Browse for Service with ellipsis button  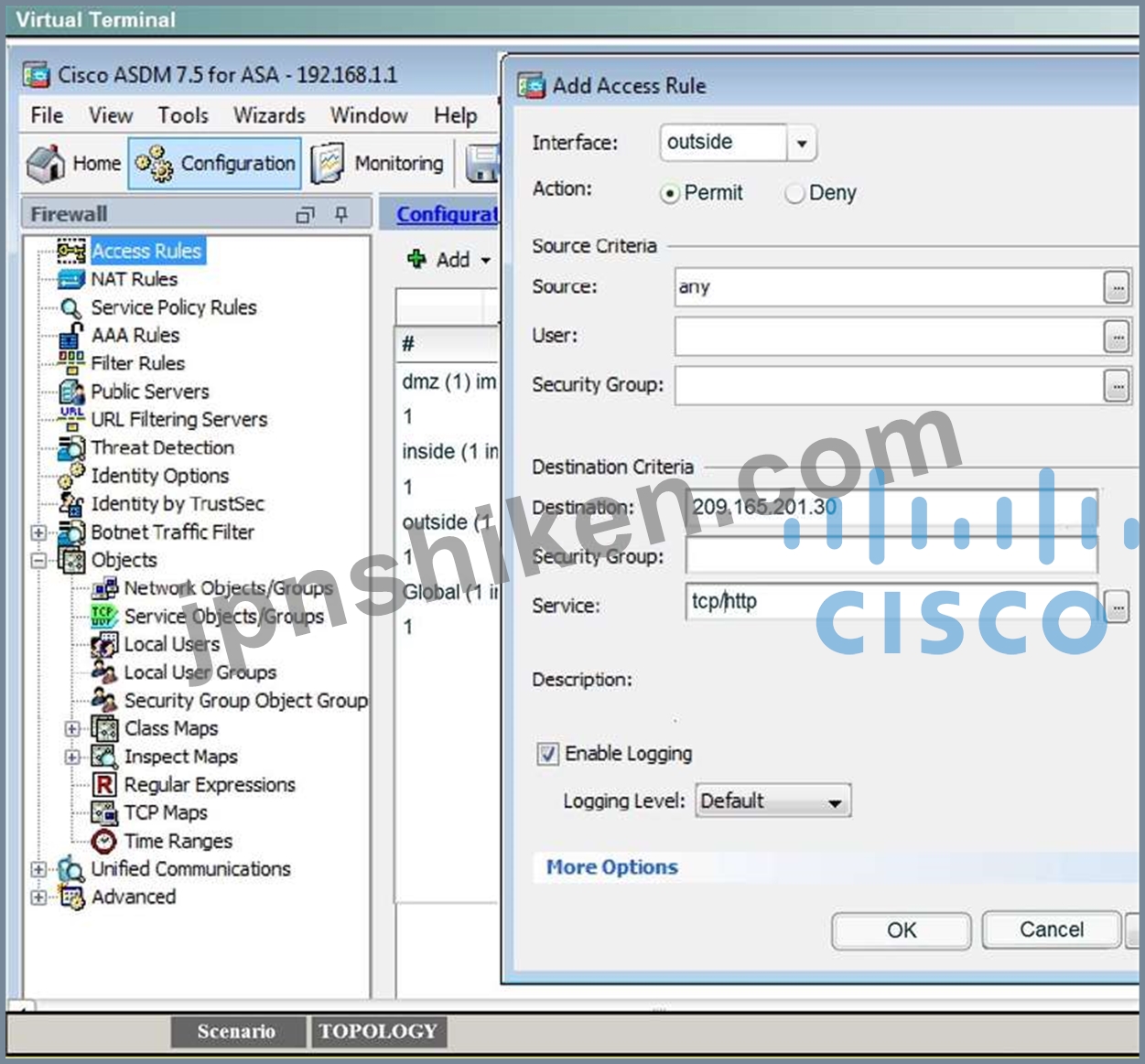1117,607
